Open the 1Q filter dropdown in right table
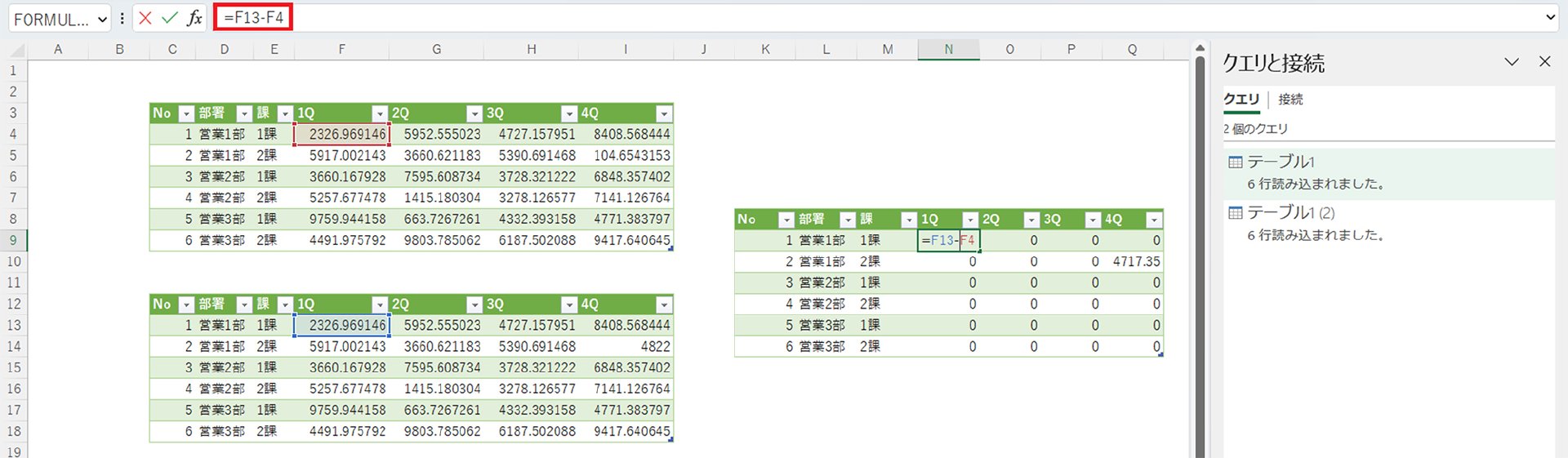Viewport: 1568px width, 458px height. (x=970, y=220)
